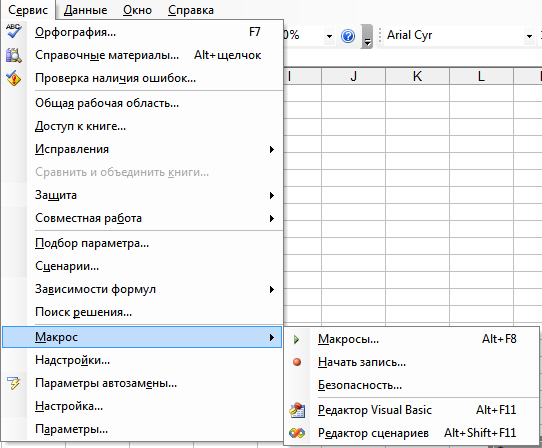Open the blue help question mark button
The image size is (542, 448).
click(348, 36)
